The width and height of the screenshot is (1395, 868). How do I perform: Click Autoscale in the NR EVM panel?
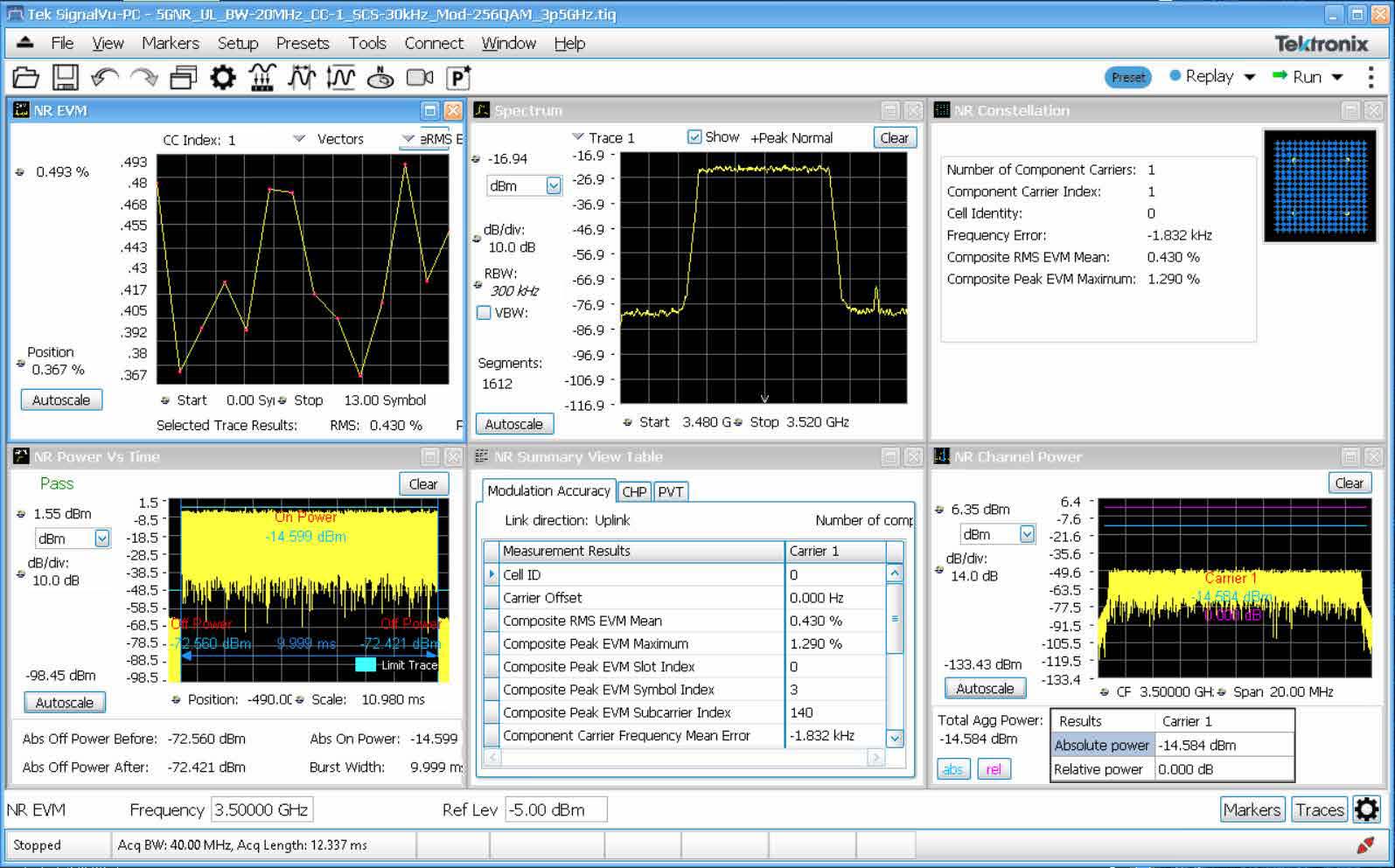[x=61, y=400]
